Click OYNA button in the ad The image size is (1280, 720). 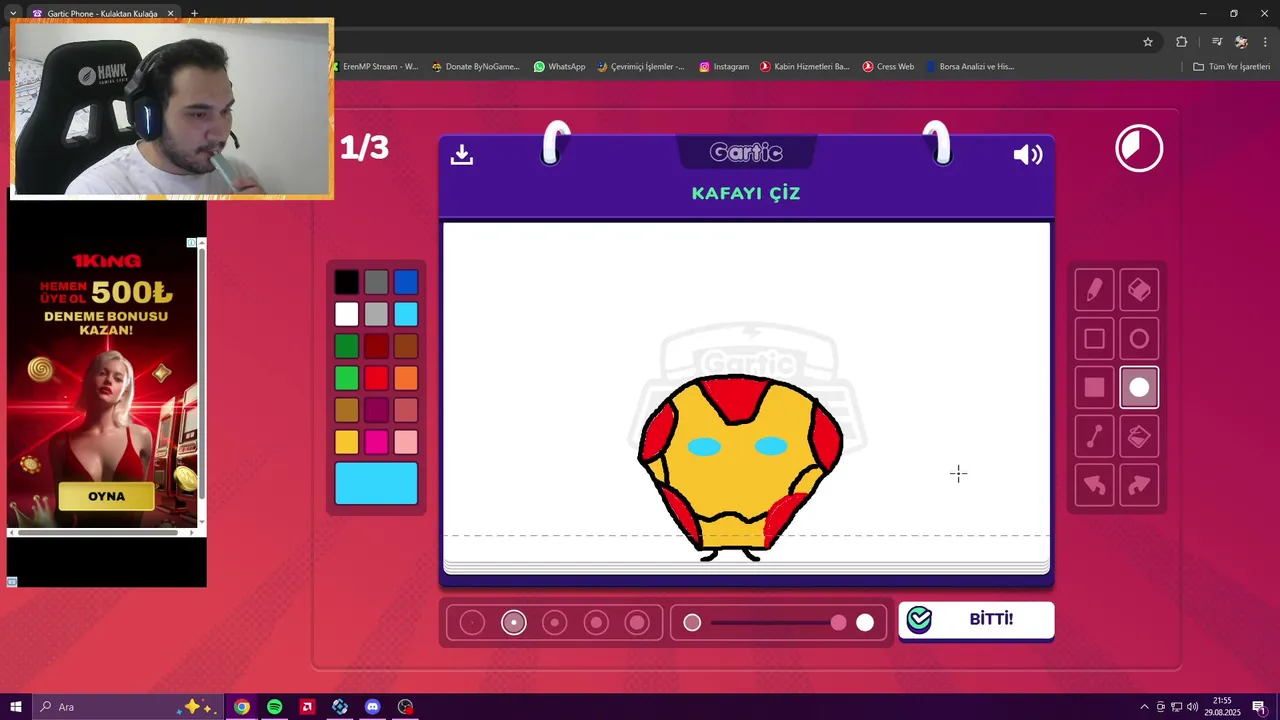click(x=106, y=496)
